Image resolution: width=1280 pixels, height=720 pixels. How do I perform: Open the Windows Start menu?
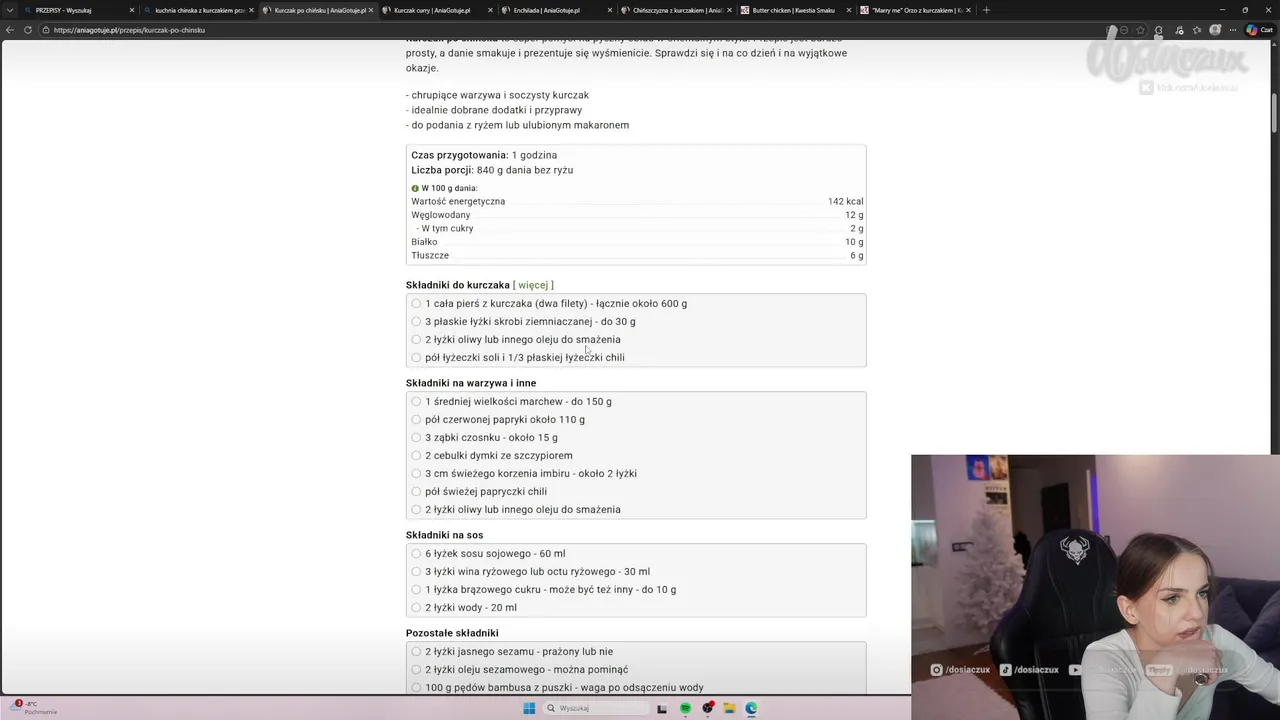coord(529,708)
